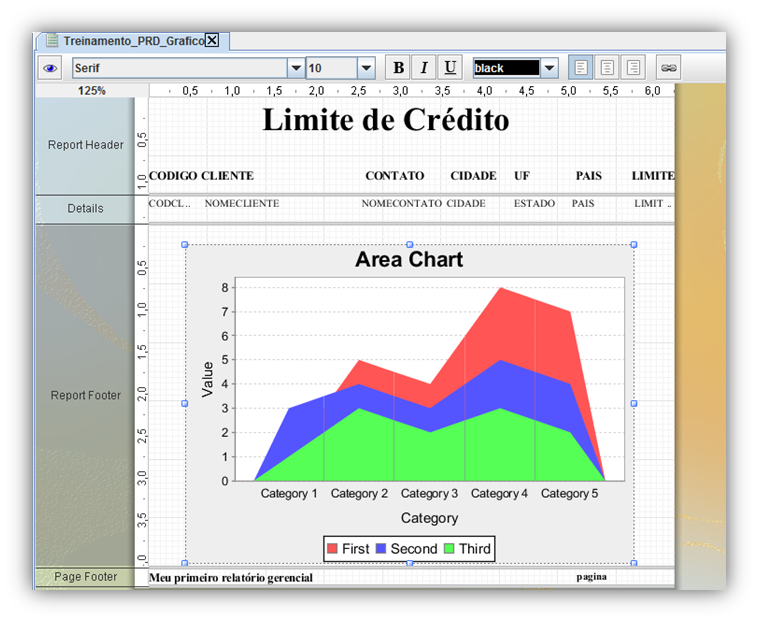Click the 125% zoom indicator
The width and height of the screenshot is (758, 622).
coord(92,90)
